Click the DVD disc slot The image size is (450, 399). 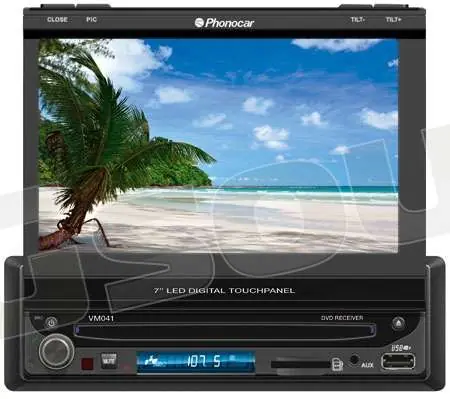point(224,331)
